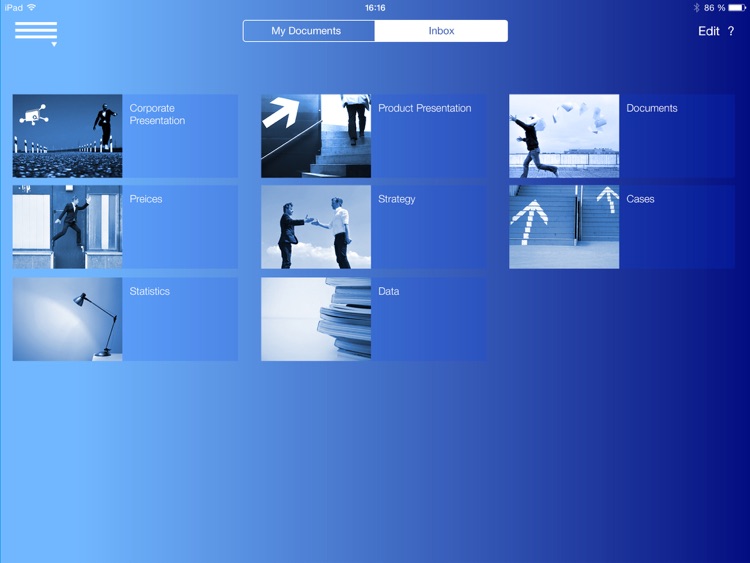Tap the Wi-Fi status icon

[x=32, y=7]
